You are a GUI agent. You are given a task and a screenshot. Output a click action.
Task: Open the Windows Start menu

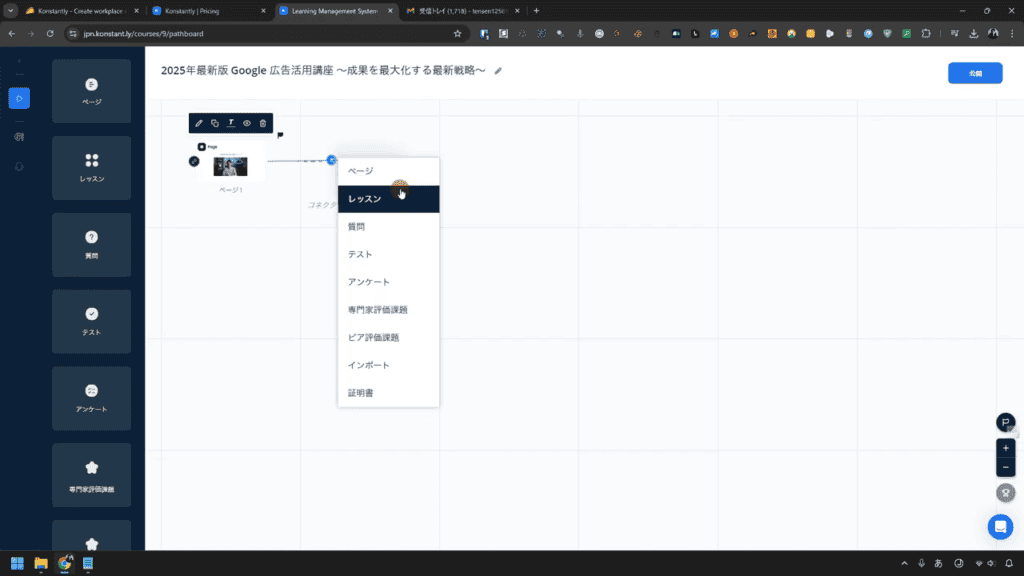pos(17,563)
